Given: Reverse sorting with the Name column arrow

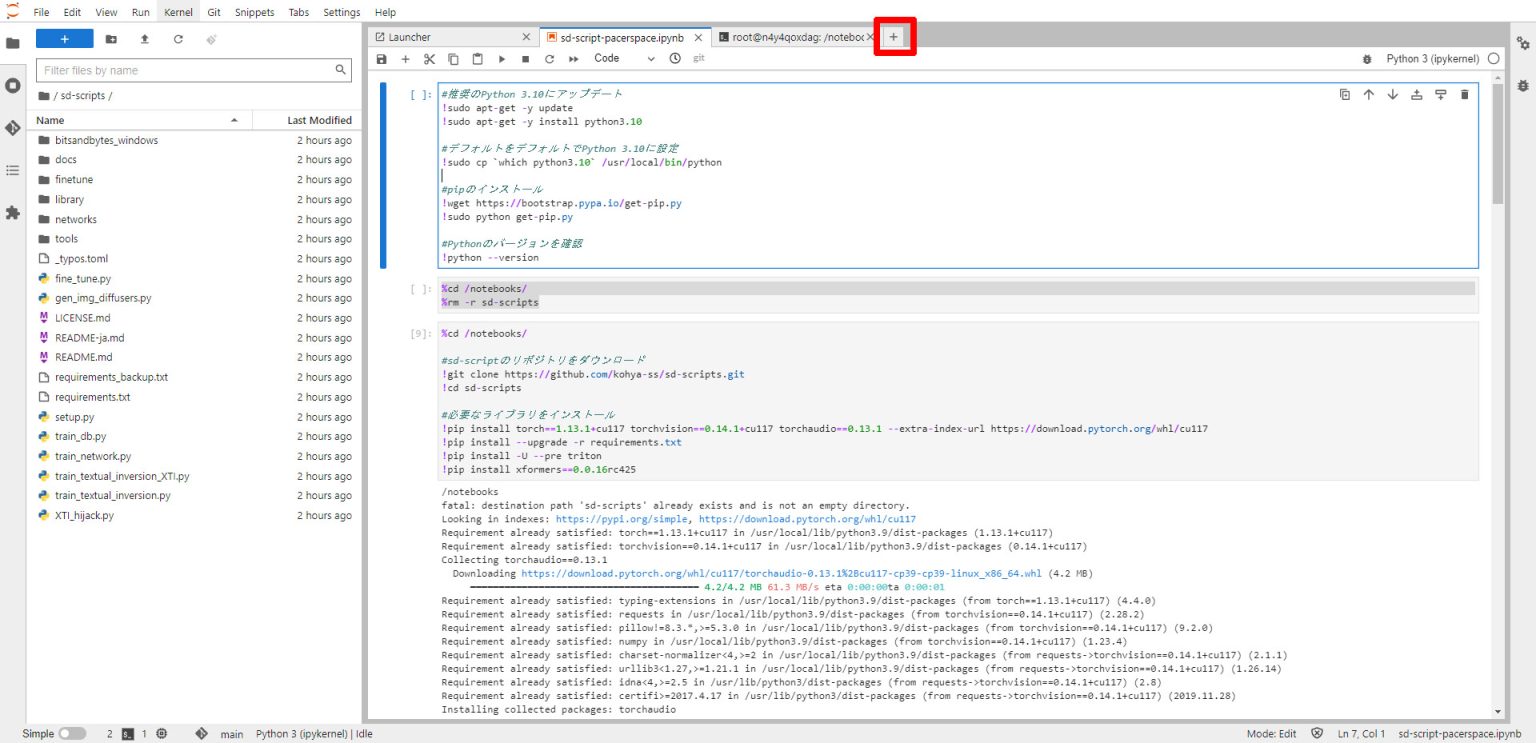Looking at the screenshot, I should 236,119.
